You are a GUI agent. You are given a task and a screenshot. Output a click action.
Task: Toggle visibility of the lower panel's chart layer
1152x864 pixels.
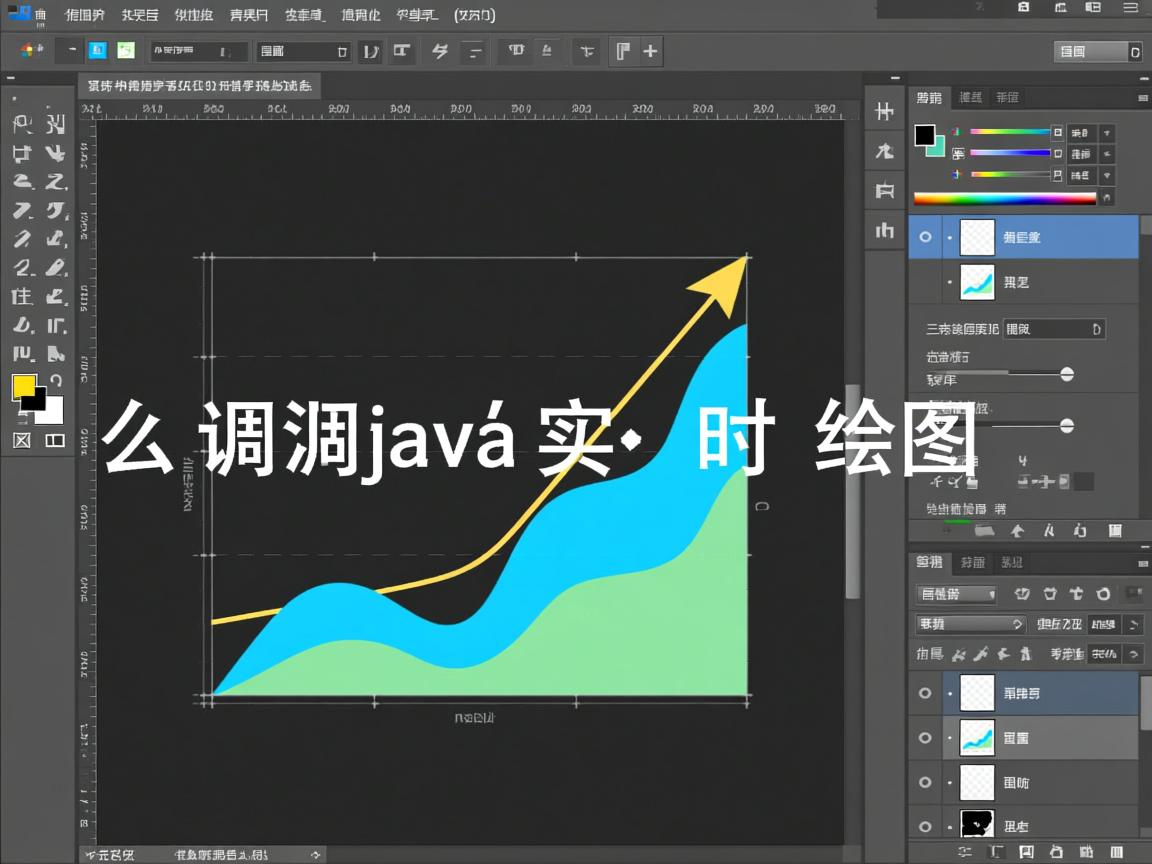925,738
